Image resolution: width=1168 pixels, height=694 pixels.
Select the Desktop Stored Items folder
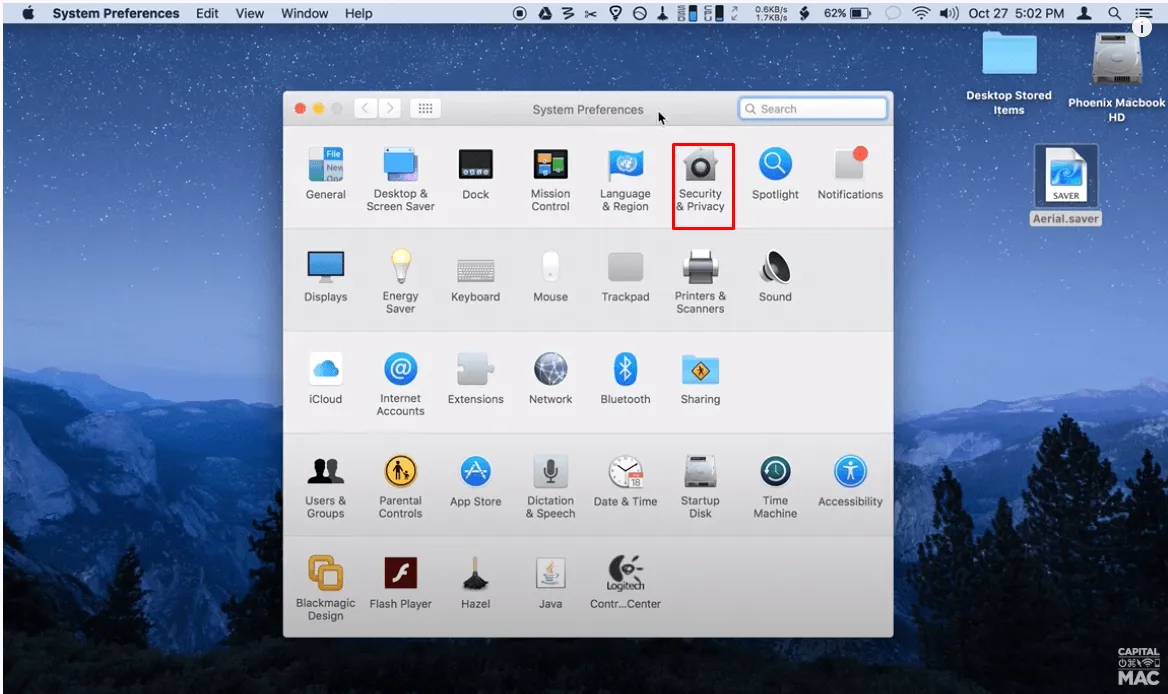pos(1009,72)
